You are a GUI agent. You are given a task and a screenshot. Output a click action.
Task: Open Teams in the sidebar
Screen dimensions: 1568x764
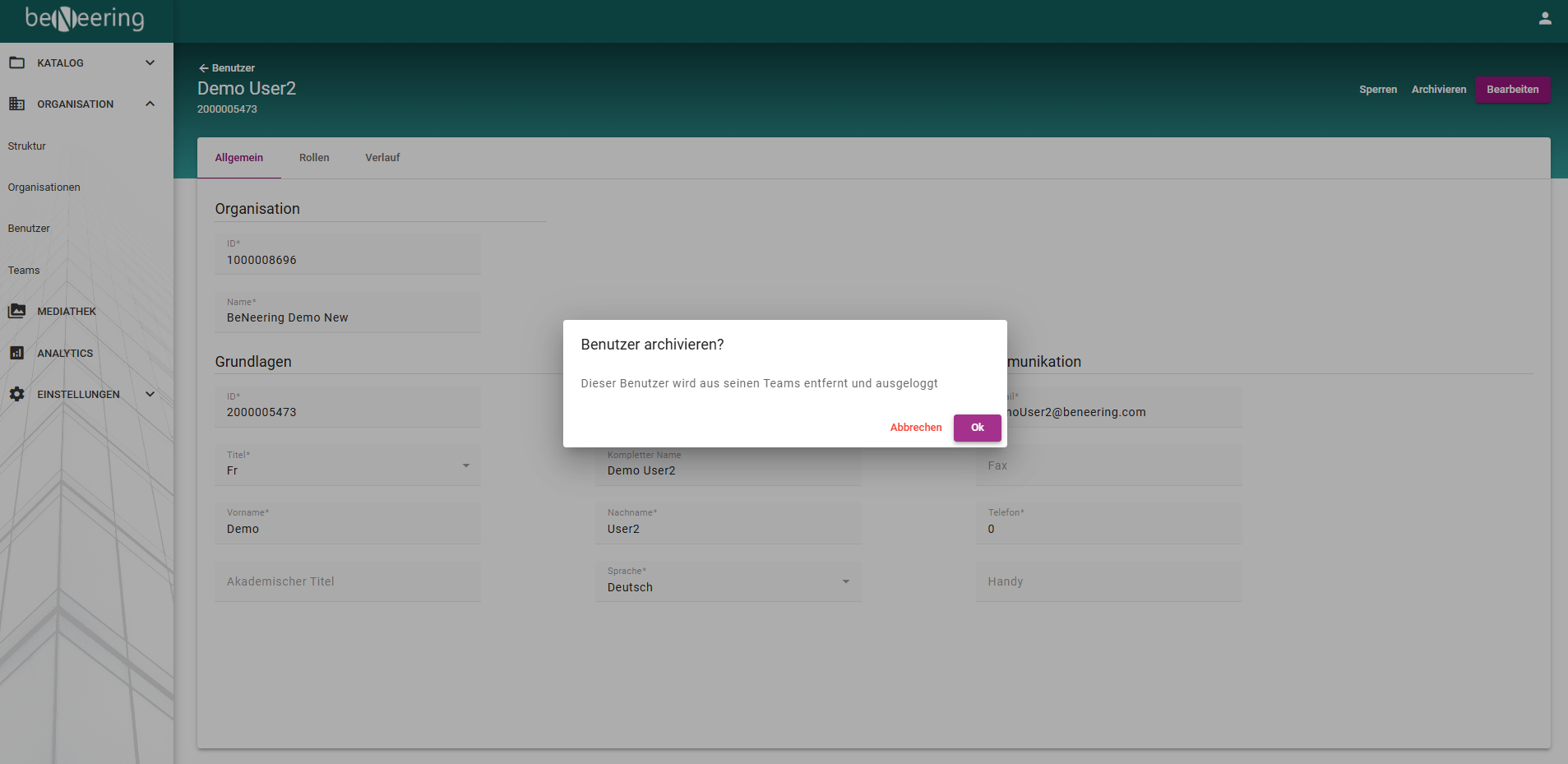pyautogui.click(x=24, y=271)
